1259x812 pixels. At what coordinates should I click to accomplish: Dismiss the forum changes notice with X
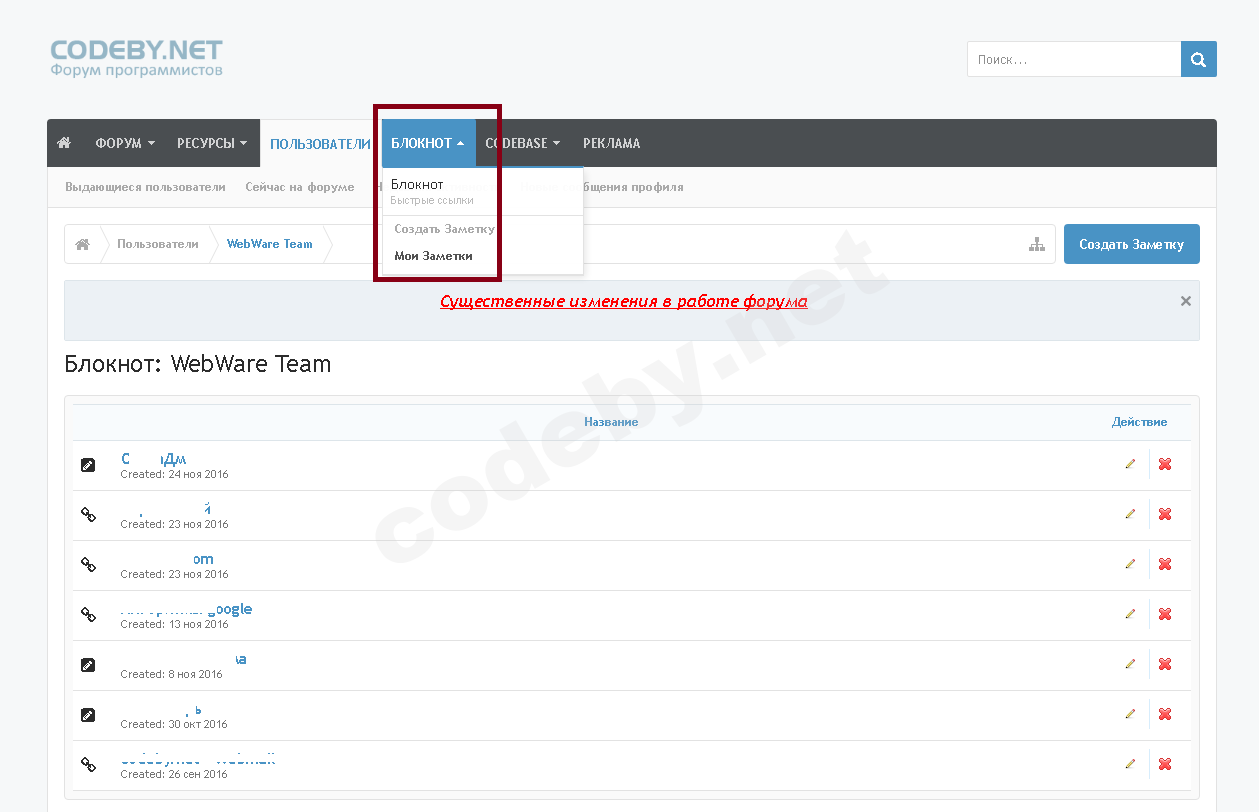pyautogui.click(x=1186, y=301)
